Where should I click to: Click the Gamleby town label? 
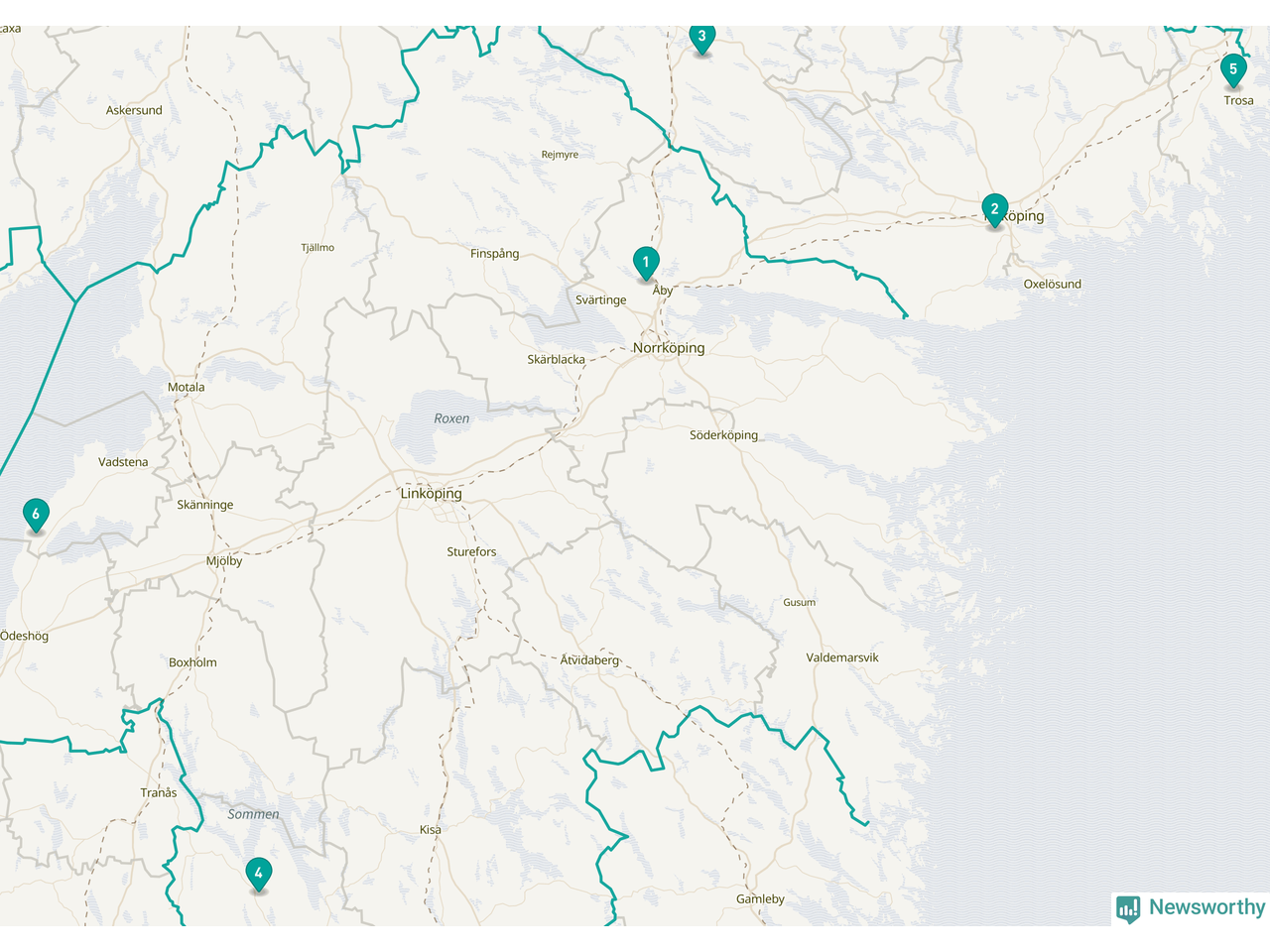click(x=760, y=899)
